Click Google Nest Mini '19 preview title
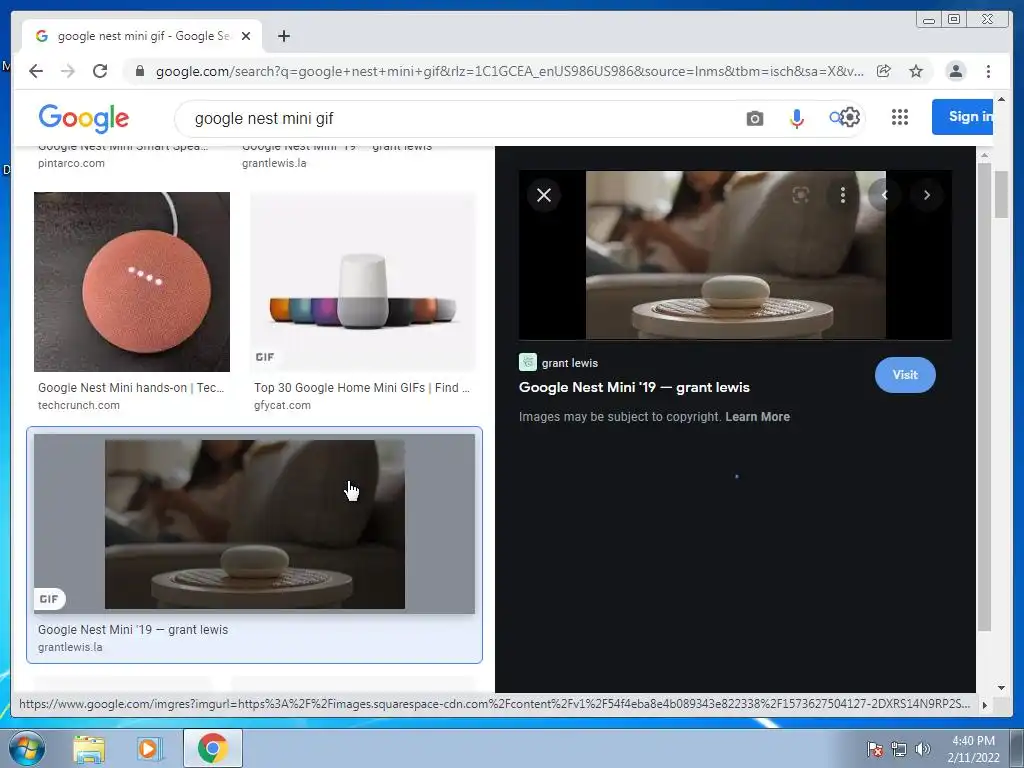This screenshot has height=768, width=1024. click(x=634, y=387)
